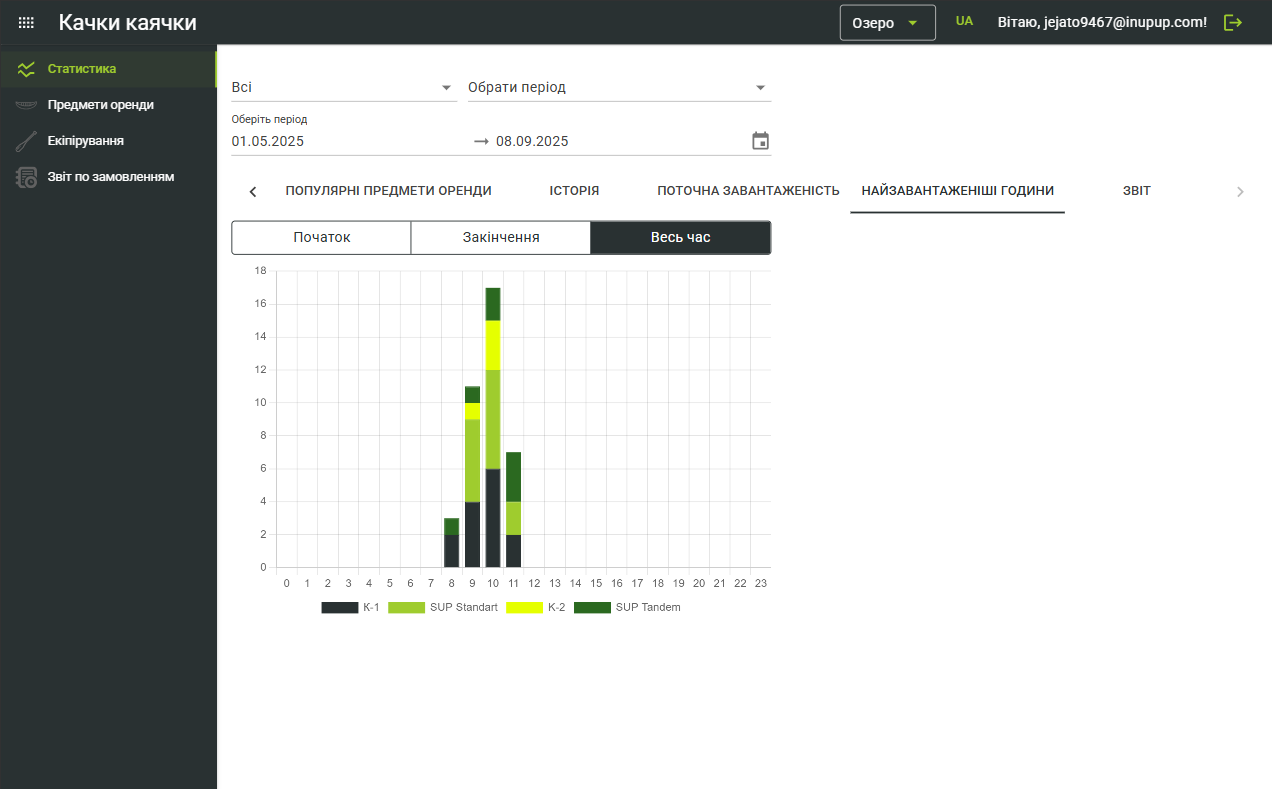
Task: Click the logout icon
Action: tap(1233, 22)
